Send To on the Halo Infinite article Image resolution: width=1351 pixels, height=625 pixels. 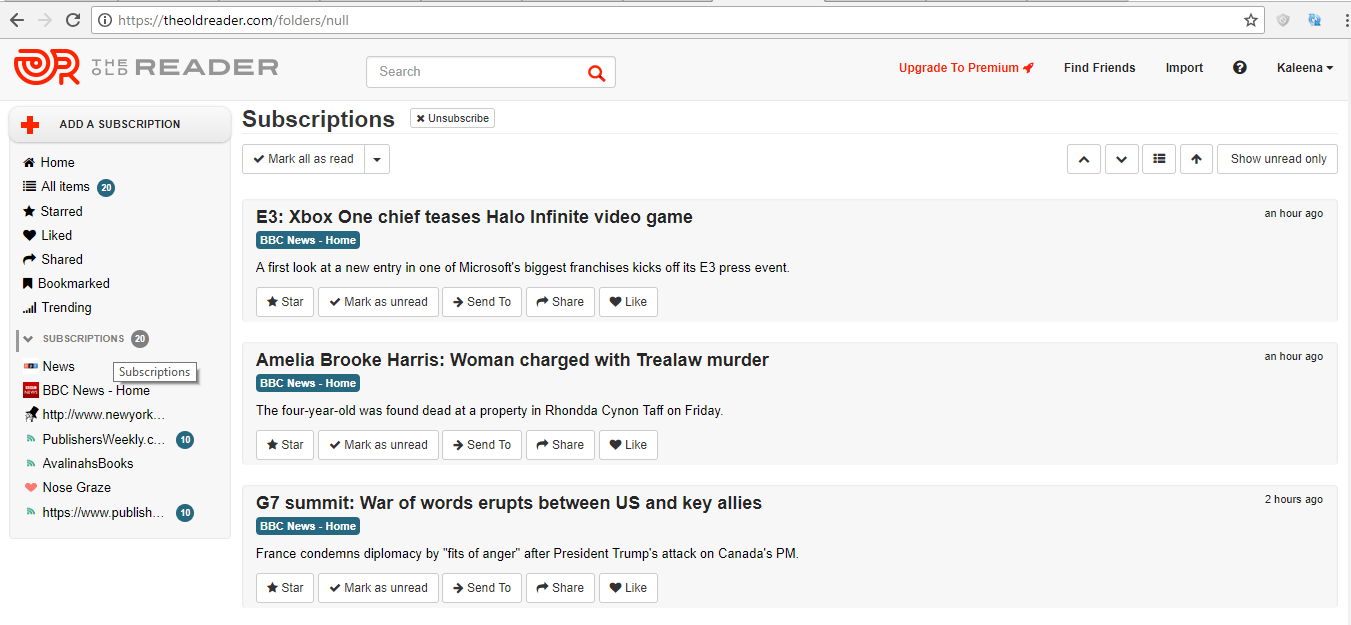tap(482, 302)
